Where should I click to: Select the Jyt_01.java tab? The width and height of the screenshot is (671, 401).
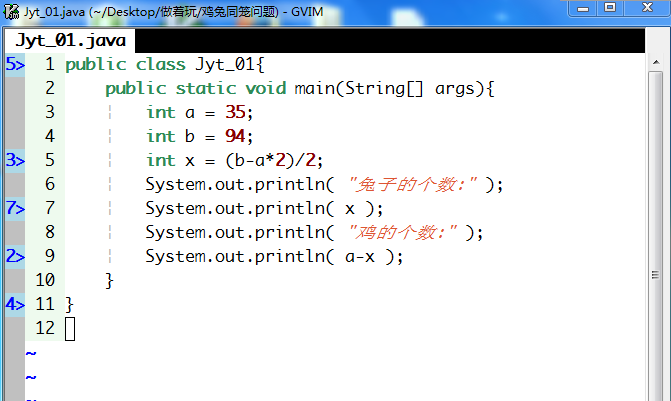coord(70,41)
